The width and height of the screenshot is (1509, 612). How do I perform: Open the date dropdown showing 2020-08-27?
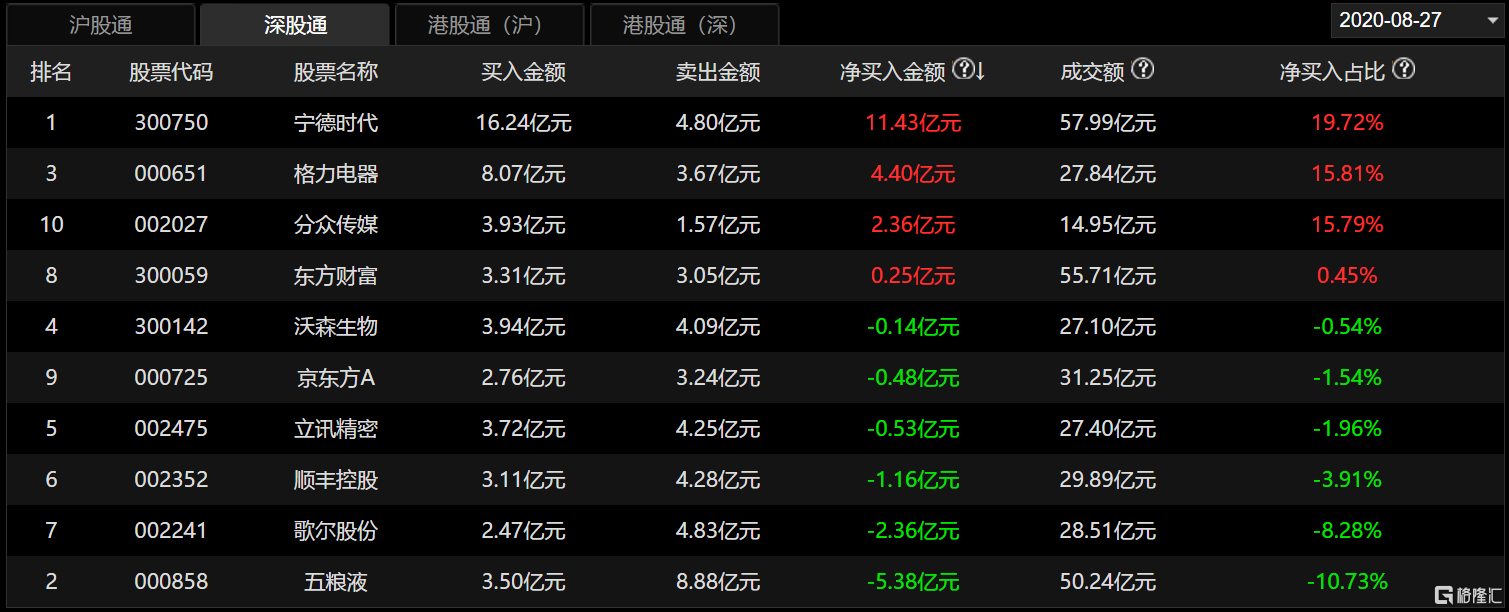pyautogui.click(x=1417, y=20)
